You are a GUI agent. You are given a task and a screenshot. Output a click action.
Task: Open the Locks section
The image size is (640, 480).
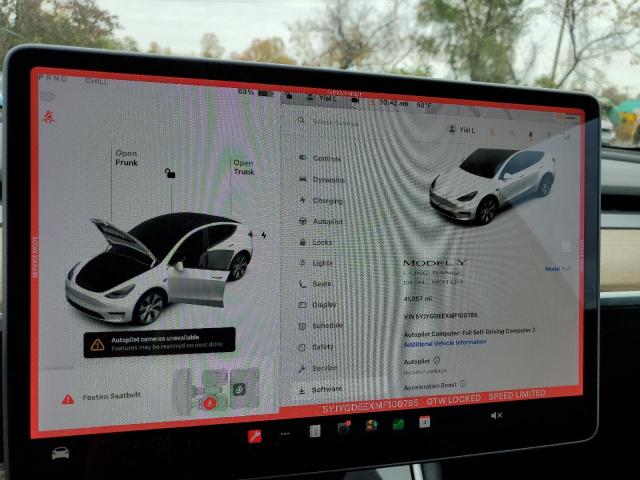[x=322, y=242]
